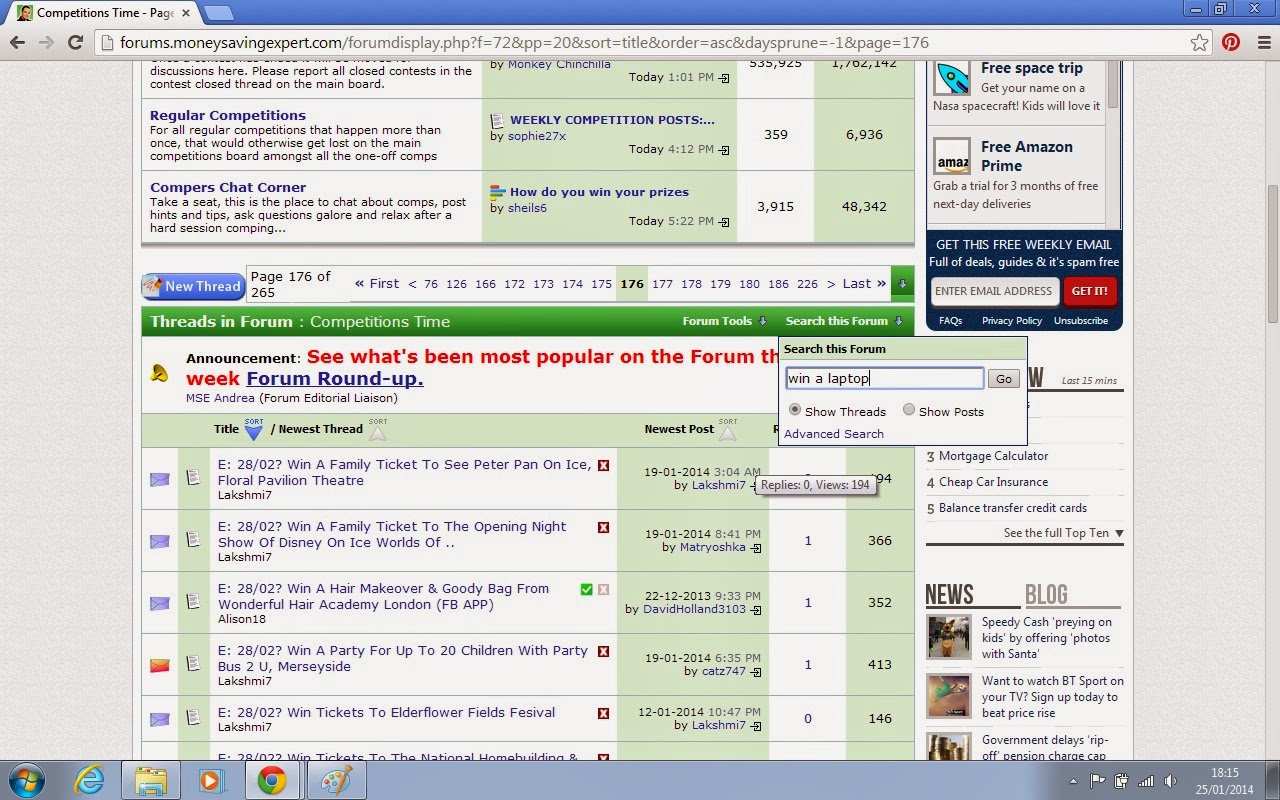Open File Explorer from taskbar
This screenshot has height=800, width=1280.
click(150, 780)
